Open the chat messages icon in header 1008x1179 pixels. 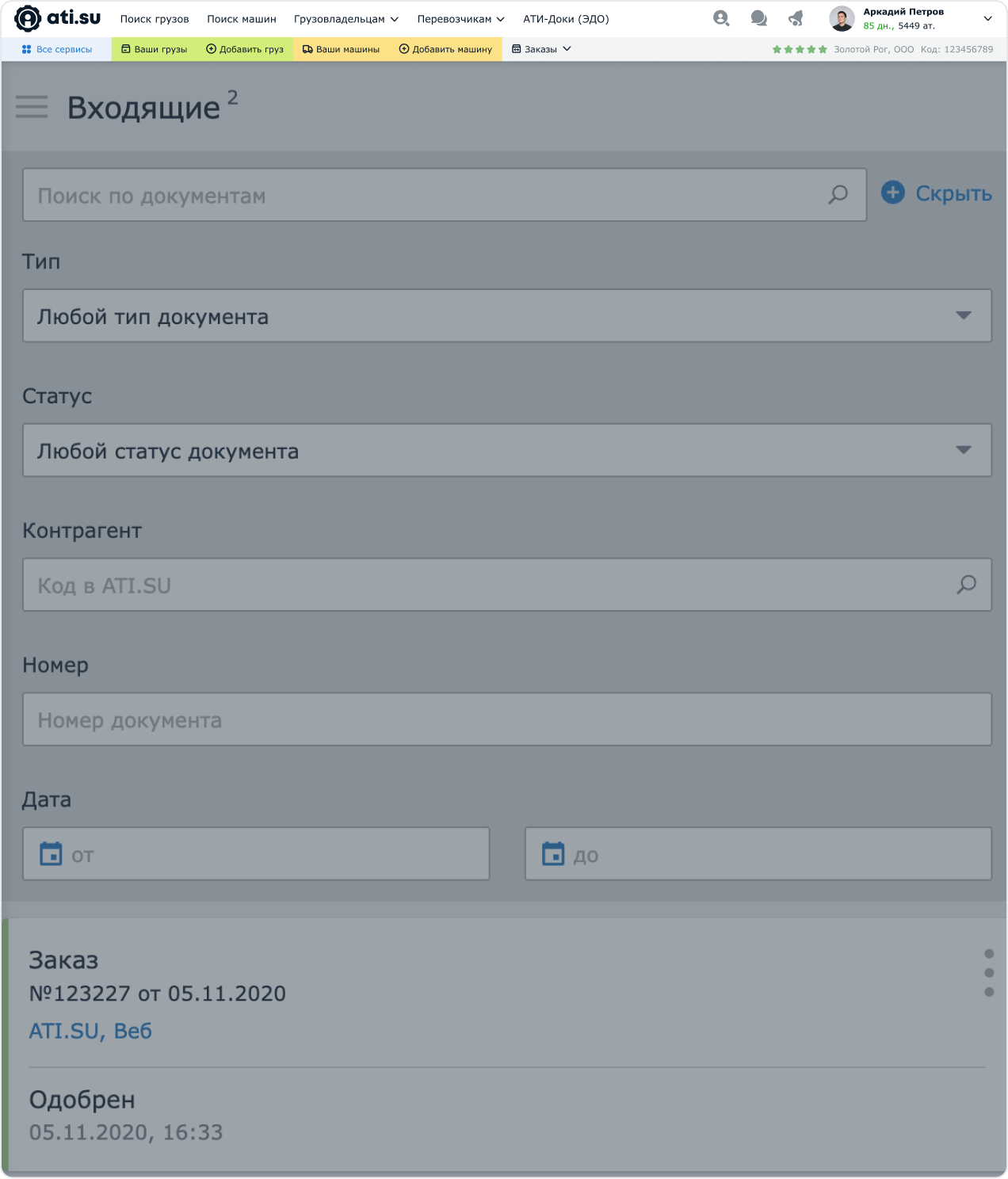758,18
